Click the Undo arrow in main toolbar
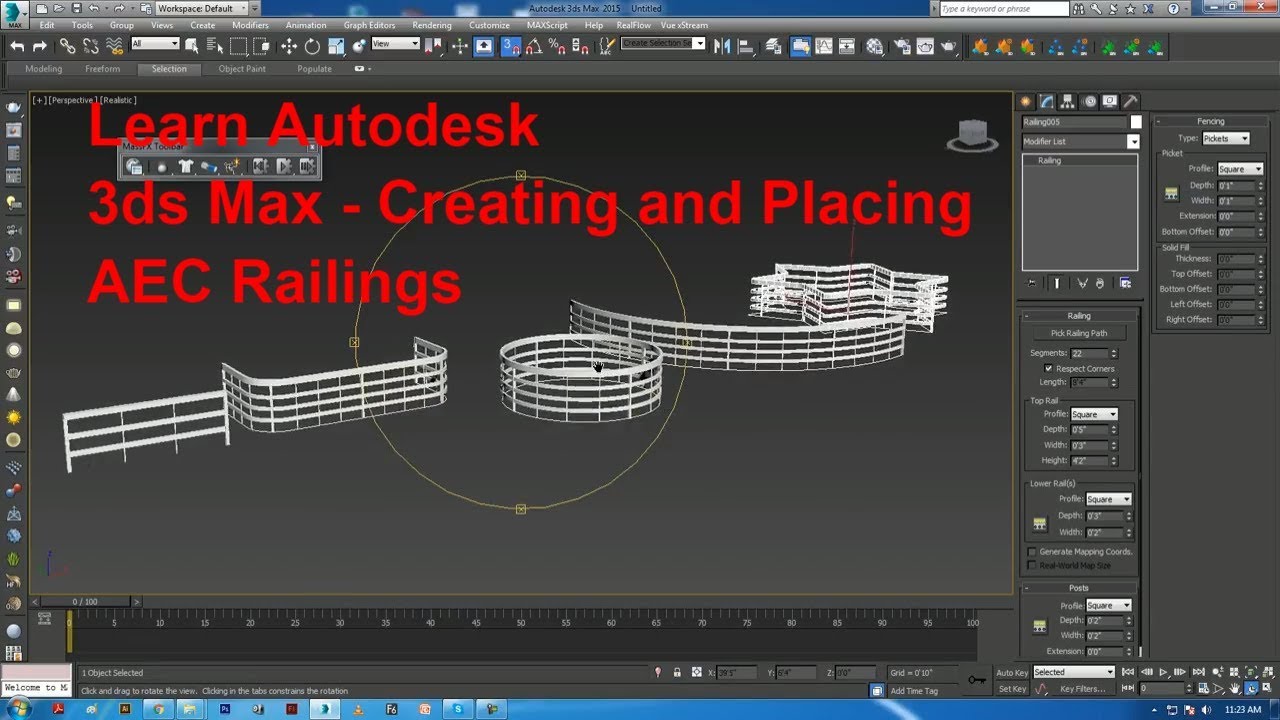The height and width of the screenshot is (720, 1280). [x=17, y=46]
